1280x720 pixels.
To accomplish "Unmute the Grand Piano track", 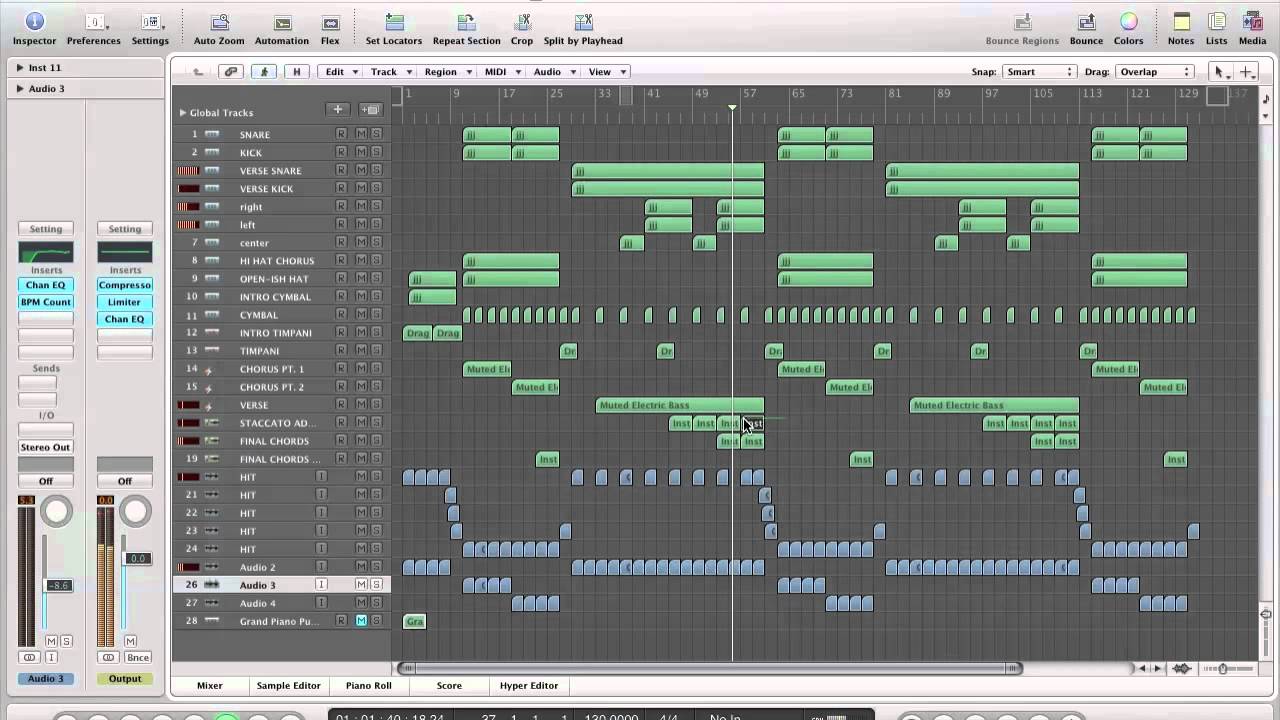I will (361, 620).
